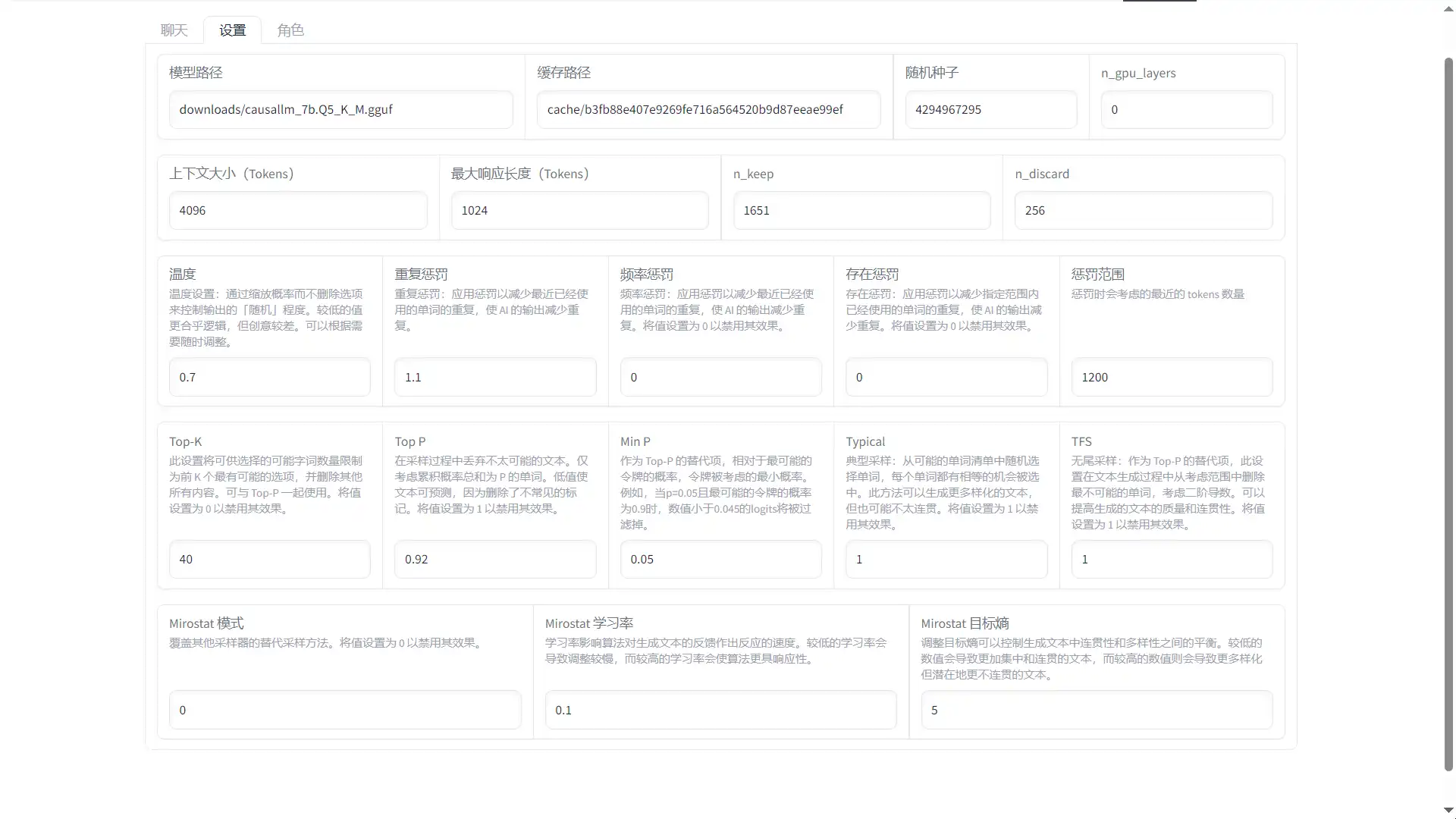Focus the Top P value box
Image resolution: width=1456 pixels, height=819 pixels.
tap(494, 560)
